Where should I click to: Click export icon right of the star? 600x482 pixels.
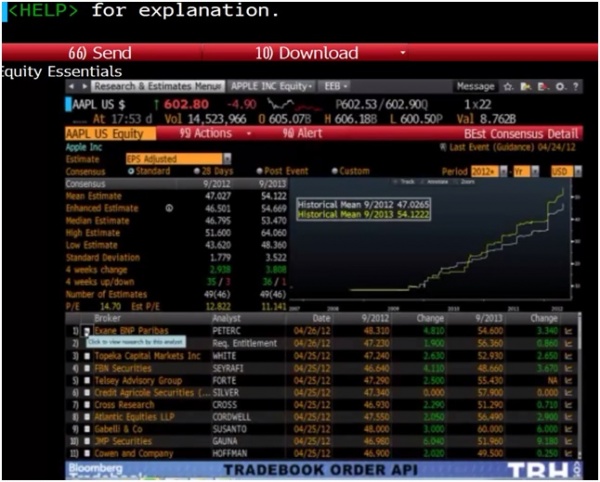click(526, 87)
